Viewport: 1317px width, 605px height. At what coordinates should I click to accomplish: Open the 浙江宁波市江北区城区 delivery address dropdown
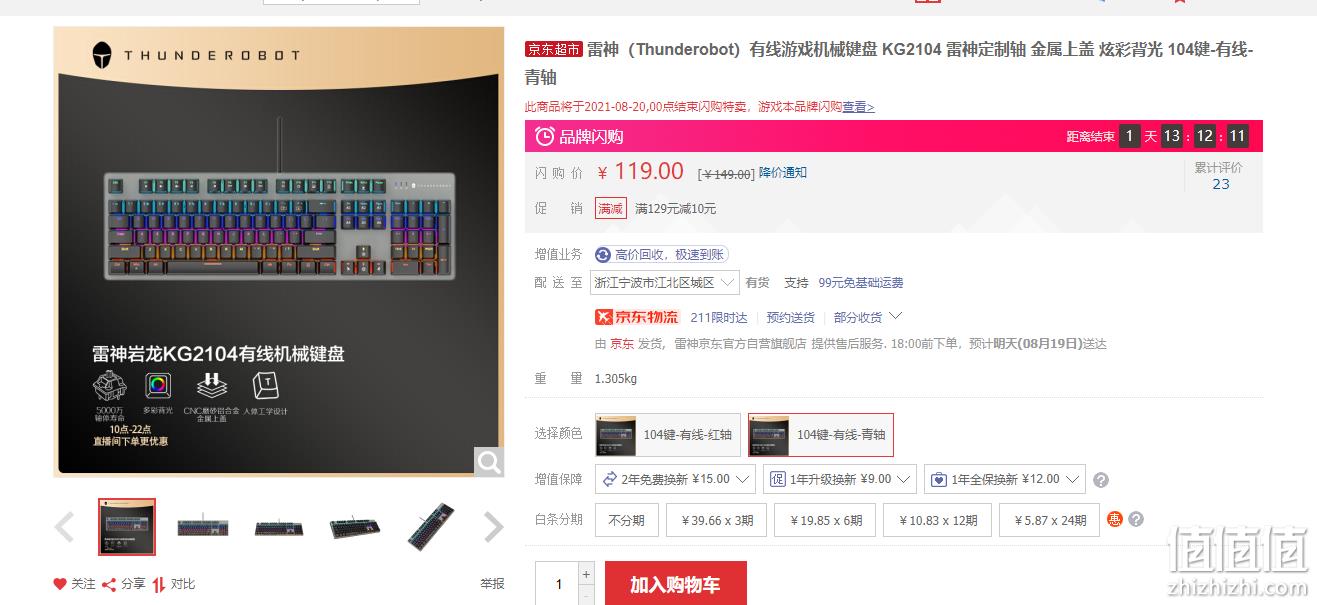point(665,283)
